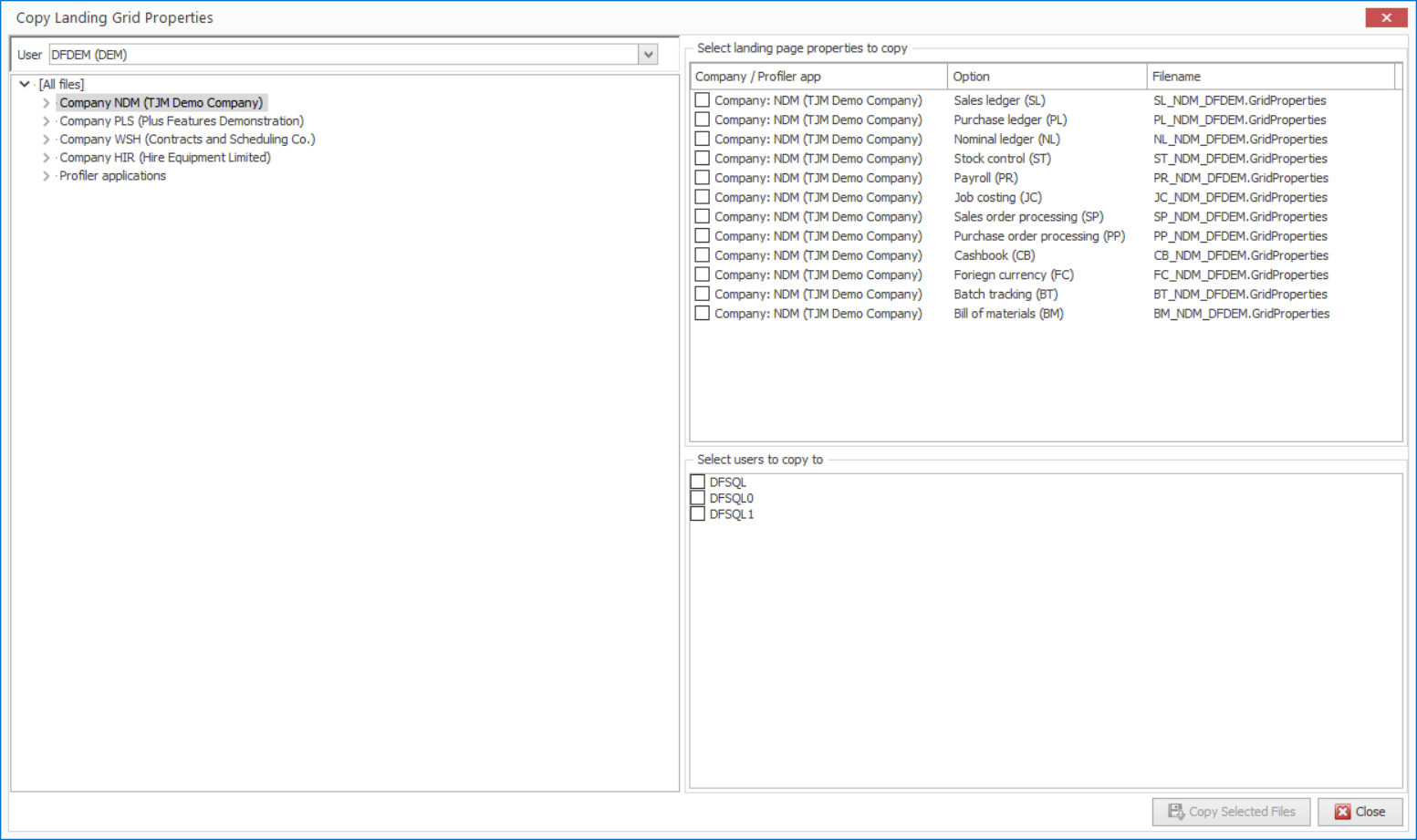Check the DFSQL user checkbox
1417x840 pixels.
[x=698, y=482]
